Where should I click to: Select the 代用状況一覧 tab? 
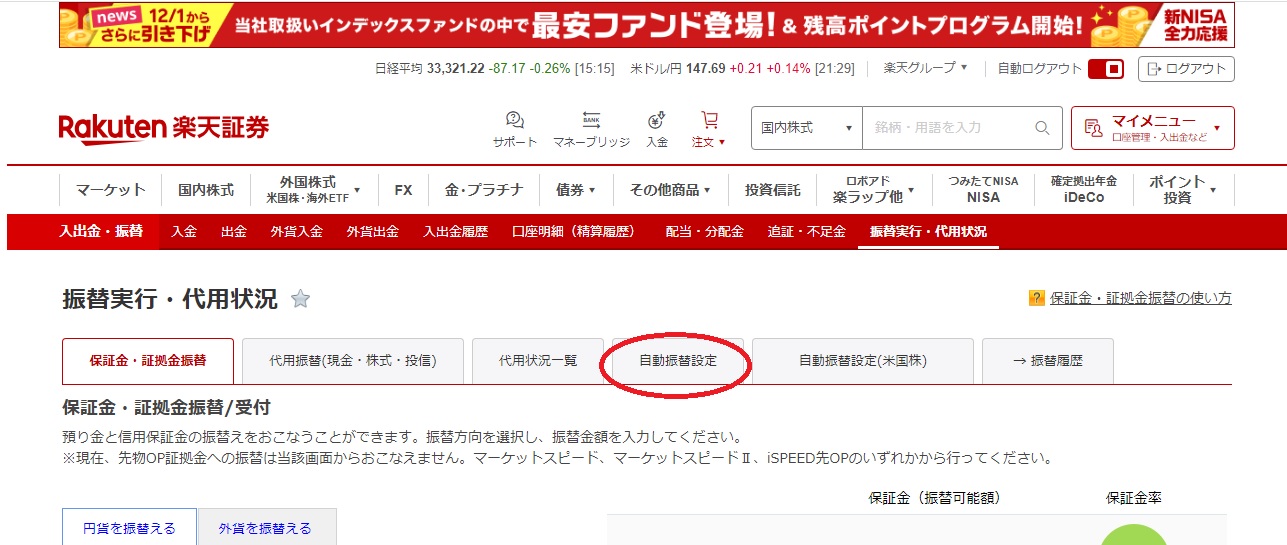coord(538,361)
